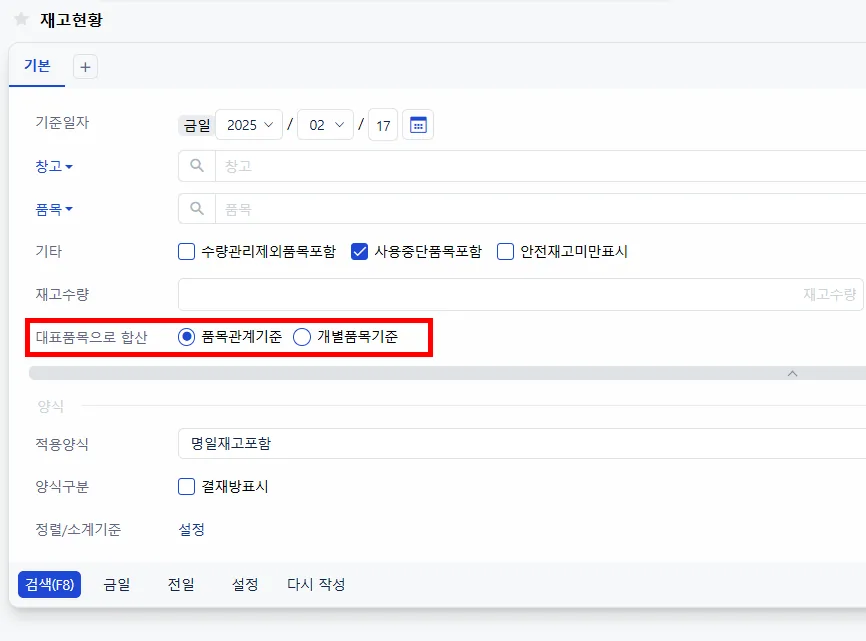Toggle the 결재방표시 checkbox
The width and height of the screenshot is (866, 641).
pos(187,486)
